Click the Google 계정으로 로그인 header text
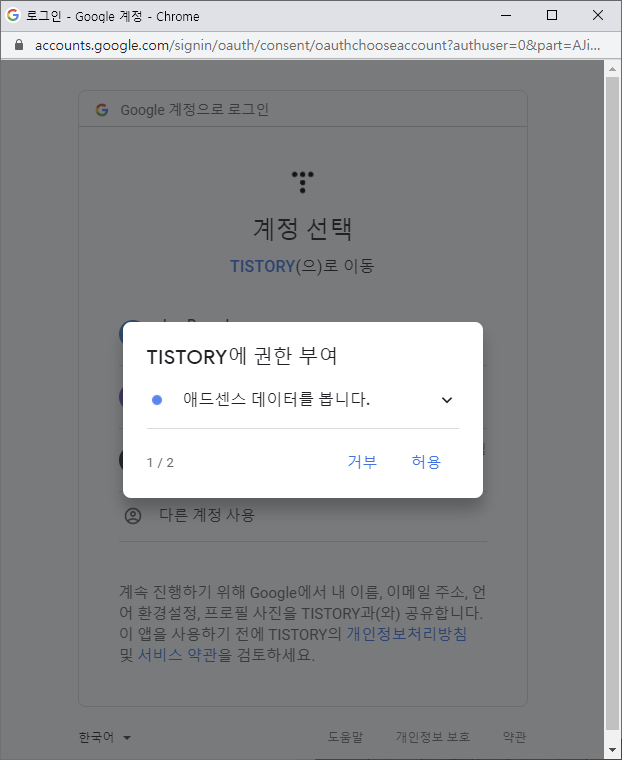622x760 pixels. click(194, 110)
